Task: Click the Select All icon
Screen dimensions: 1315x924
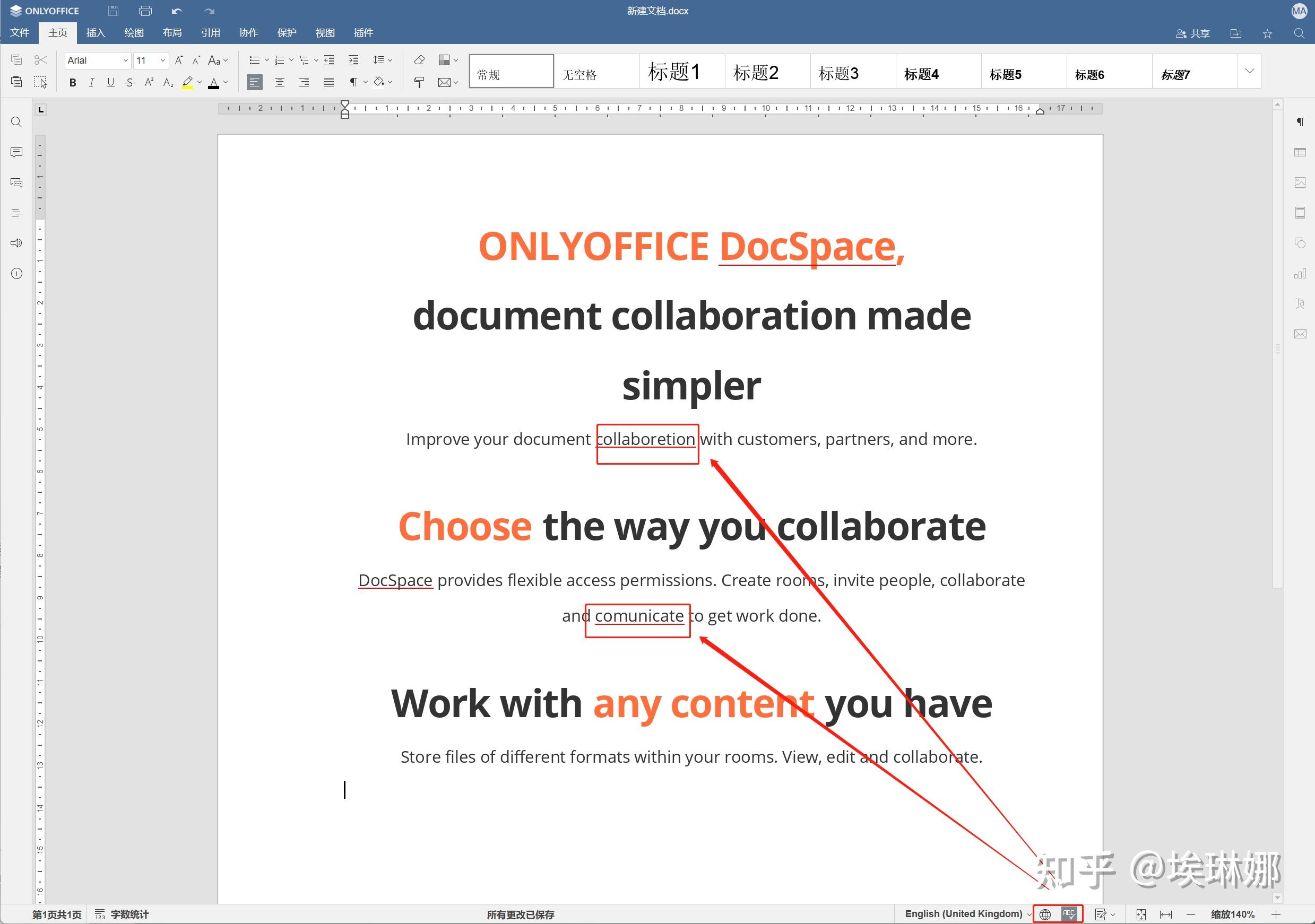Action: point(40,82)
